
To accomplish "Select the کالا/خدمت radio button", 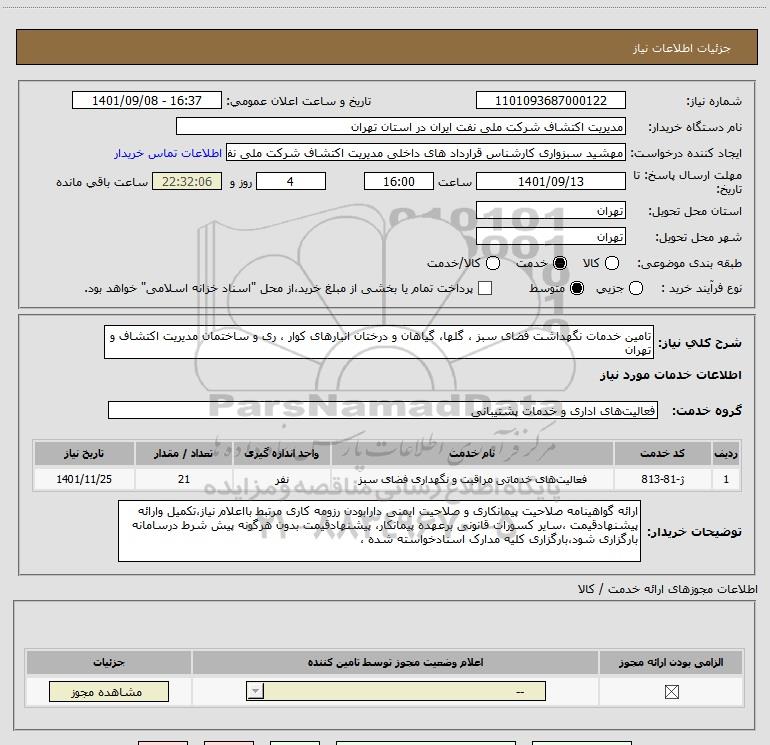I will click(x=493, y=263).
